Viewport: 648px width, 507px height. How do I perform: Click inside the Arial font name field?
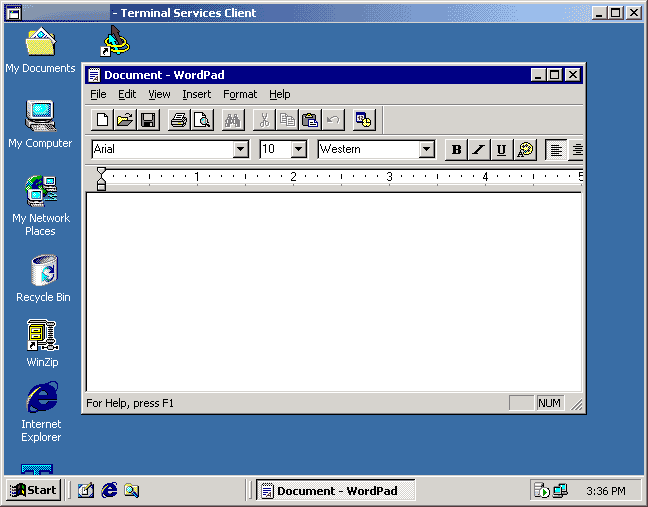[x=162, y=149]
